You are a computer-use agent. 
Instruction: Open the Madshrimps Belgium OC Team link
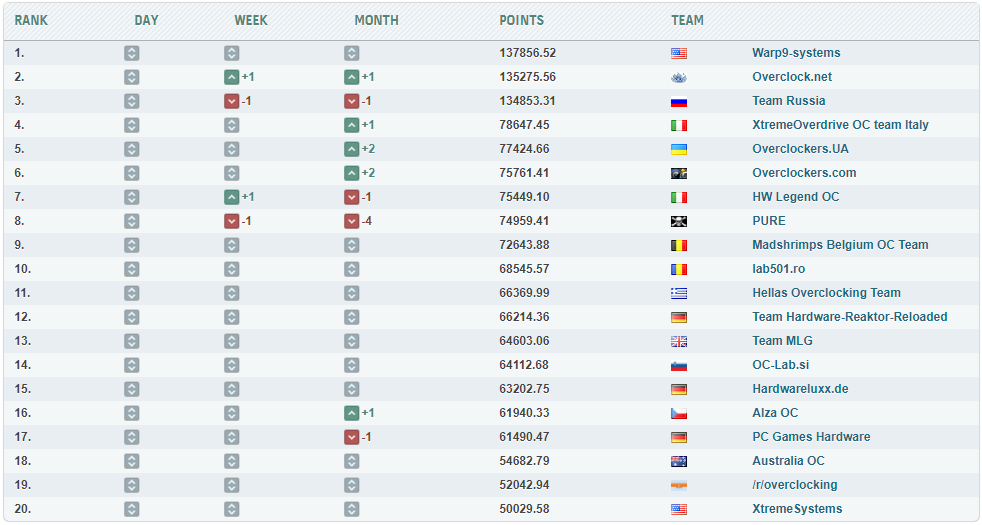[x=840, y=245]
